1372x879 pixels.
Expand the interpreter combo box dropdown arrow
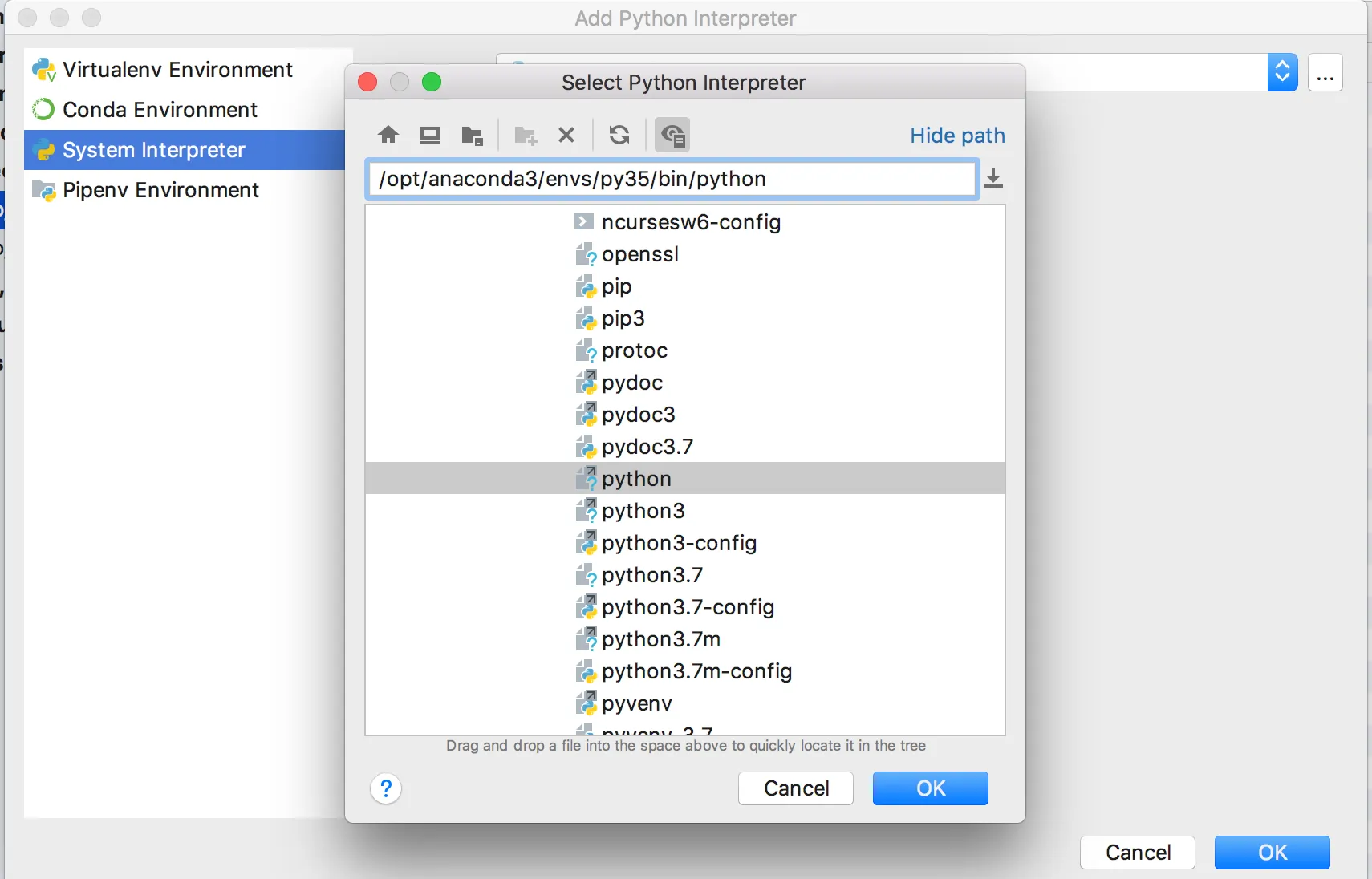pyautogui.click(x=1282, y=73)
